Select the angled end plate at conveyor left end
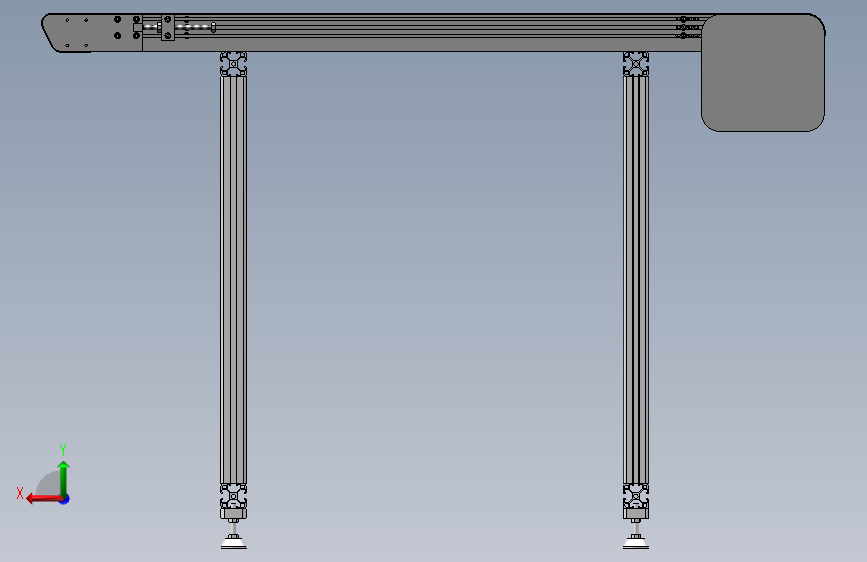 pyautogui.click(x=92, y=33)
